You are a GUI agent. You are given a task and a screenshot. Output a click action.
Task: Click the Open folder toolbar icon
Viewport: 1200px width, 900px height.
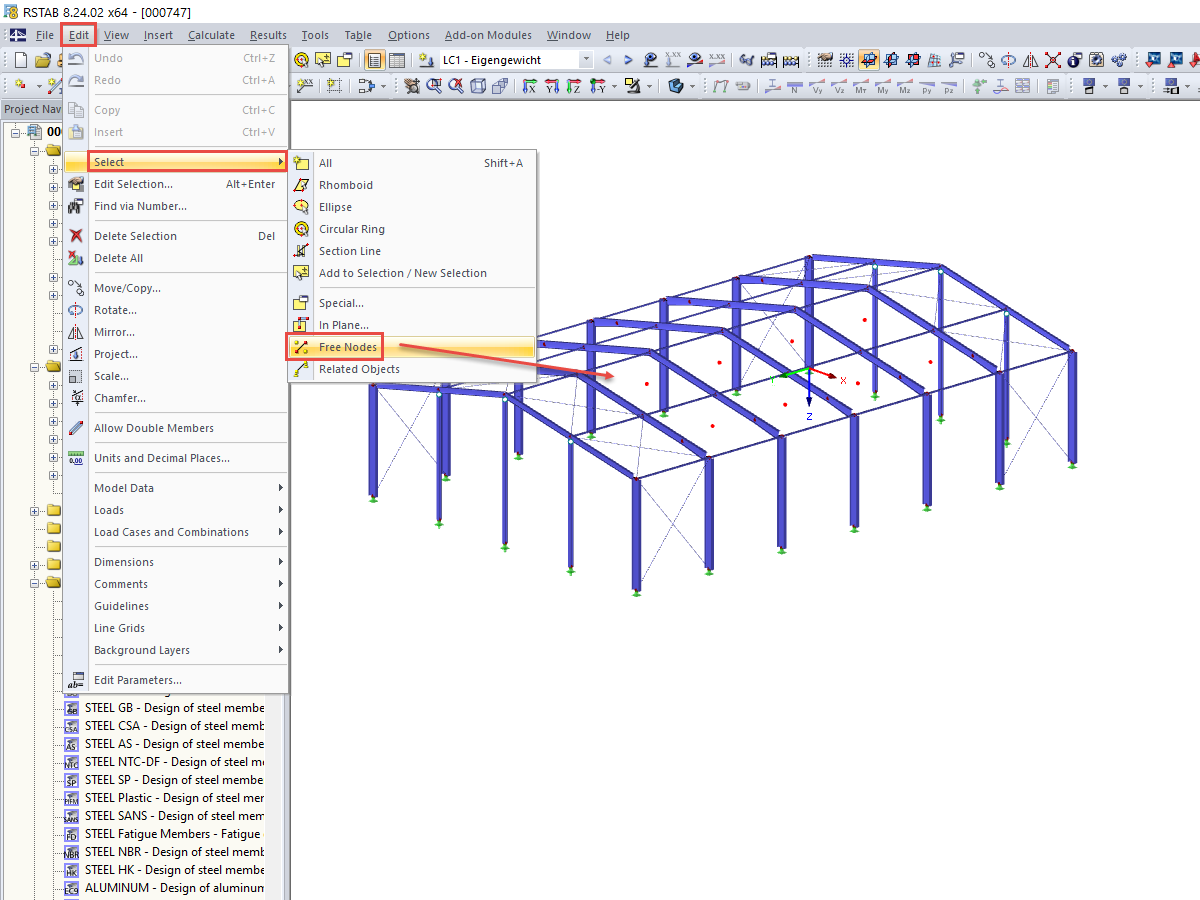point(43,60)
